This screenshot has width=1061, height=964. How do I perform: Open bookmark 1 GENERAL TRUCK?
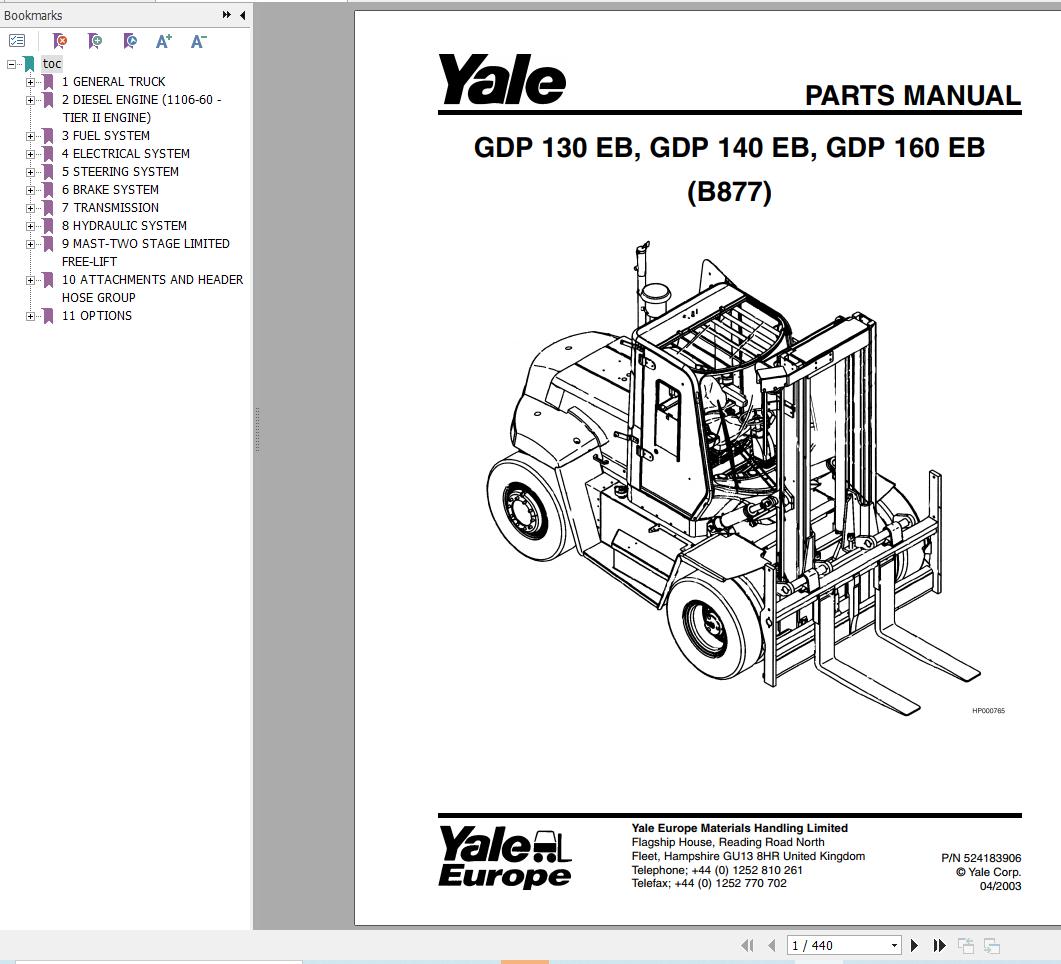point(114,82)
